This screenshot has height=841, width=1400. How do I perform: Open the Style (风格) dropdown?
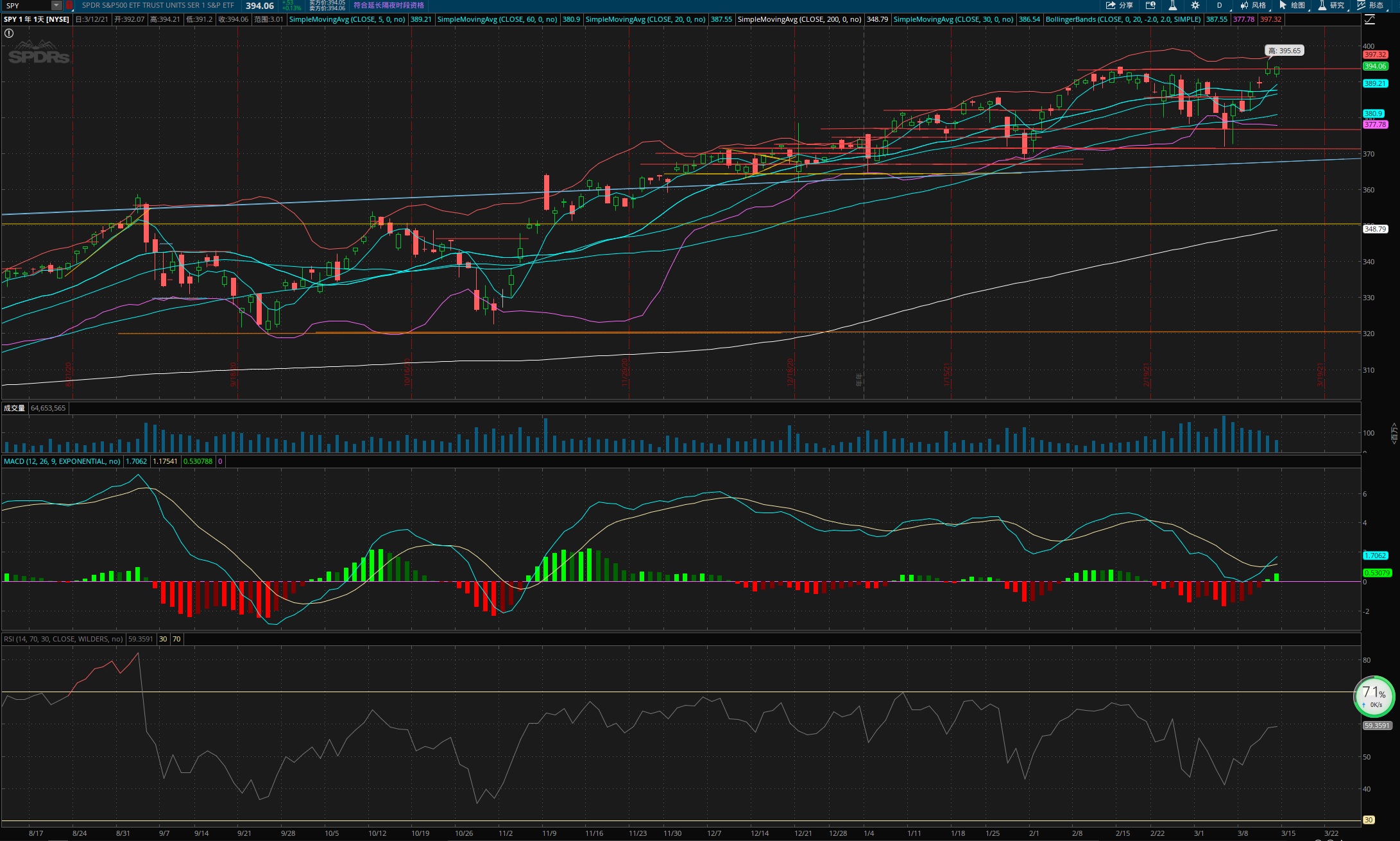click(1253, 5)
